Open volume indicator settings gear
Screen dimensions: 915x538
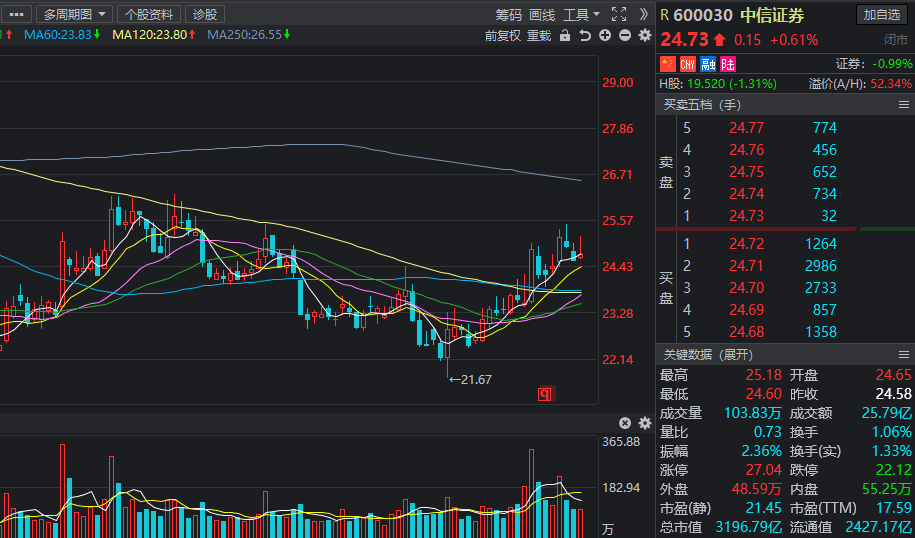644,423
